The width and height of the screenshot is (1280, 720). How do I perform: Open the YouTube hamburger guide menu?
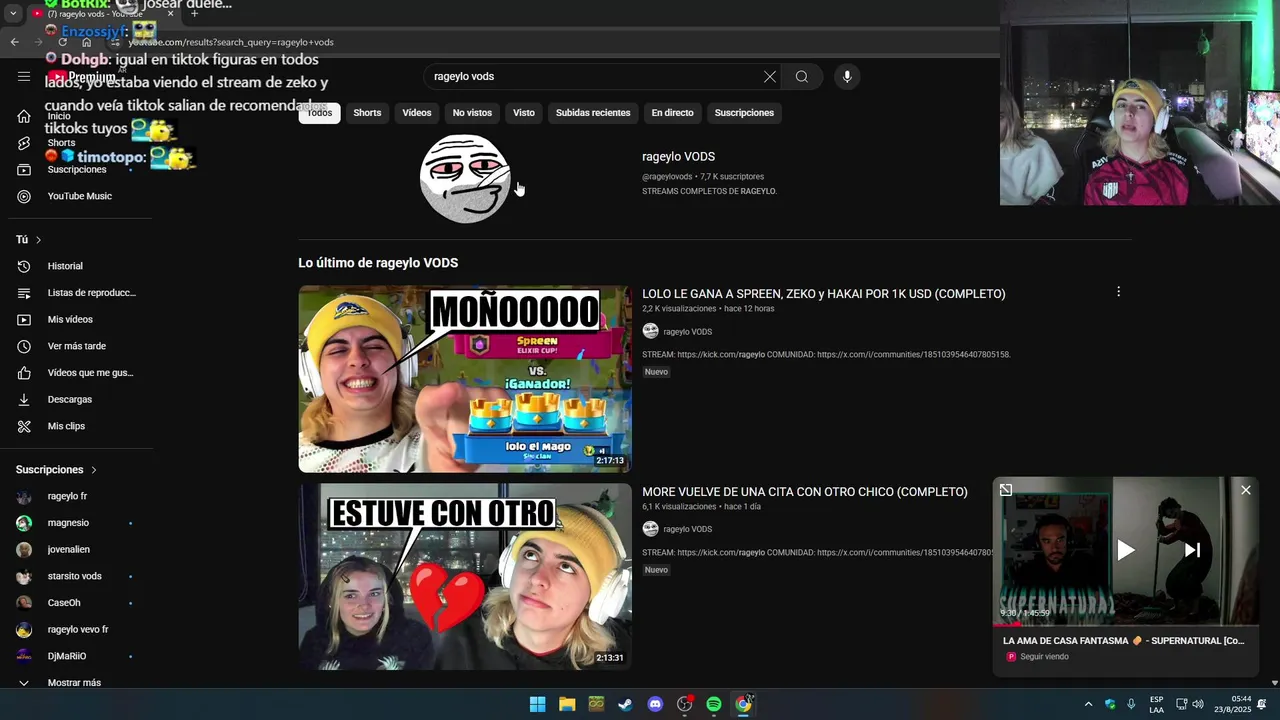[x=24, y=76]
